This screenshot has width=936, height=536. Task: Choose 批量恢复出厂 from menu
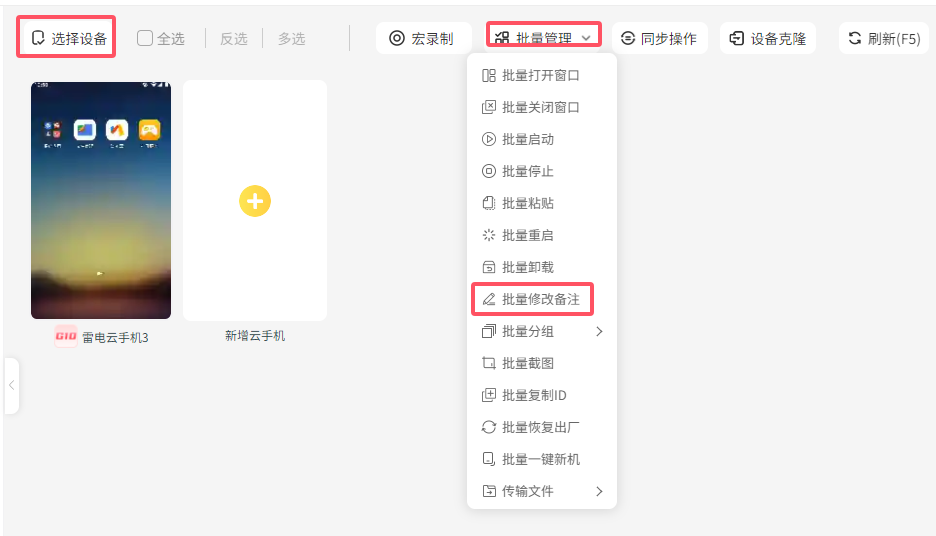point(540,427)
